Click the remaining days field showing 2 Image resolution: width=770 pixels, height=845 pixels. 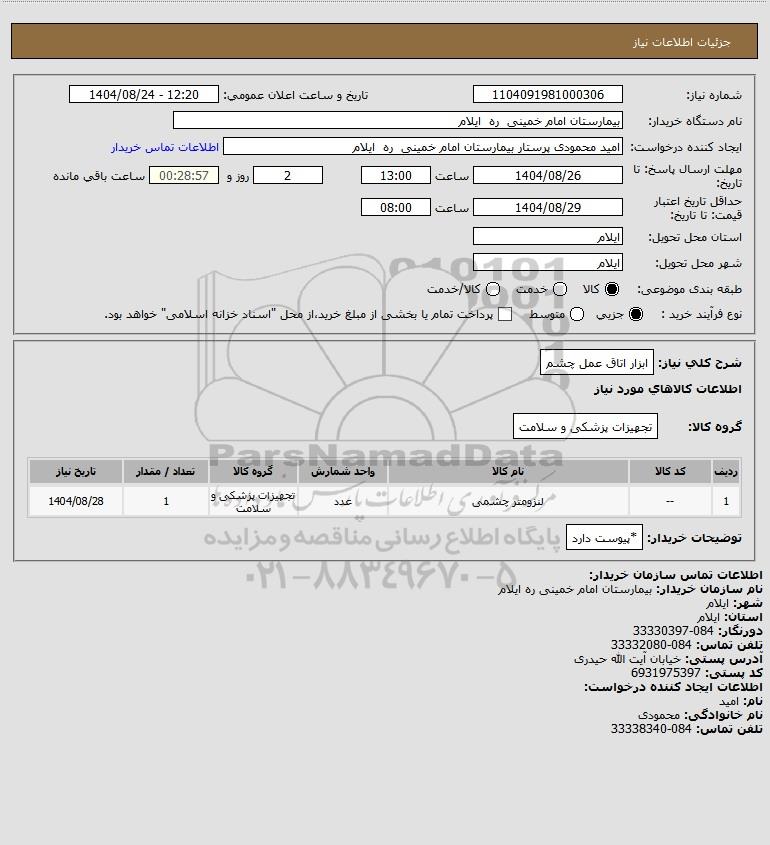point(288,175)
